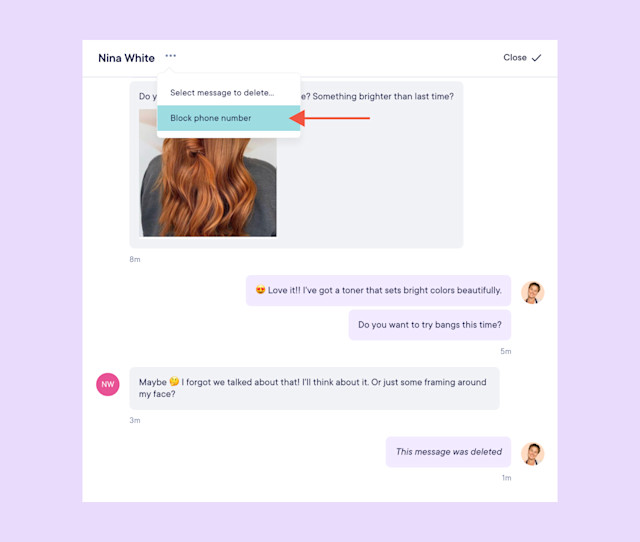Click the pink NW avatar icon
The height and width of the screenshot is (542, 640).
(x=108, y=384)
